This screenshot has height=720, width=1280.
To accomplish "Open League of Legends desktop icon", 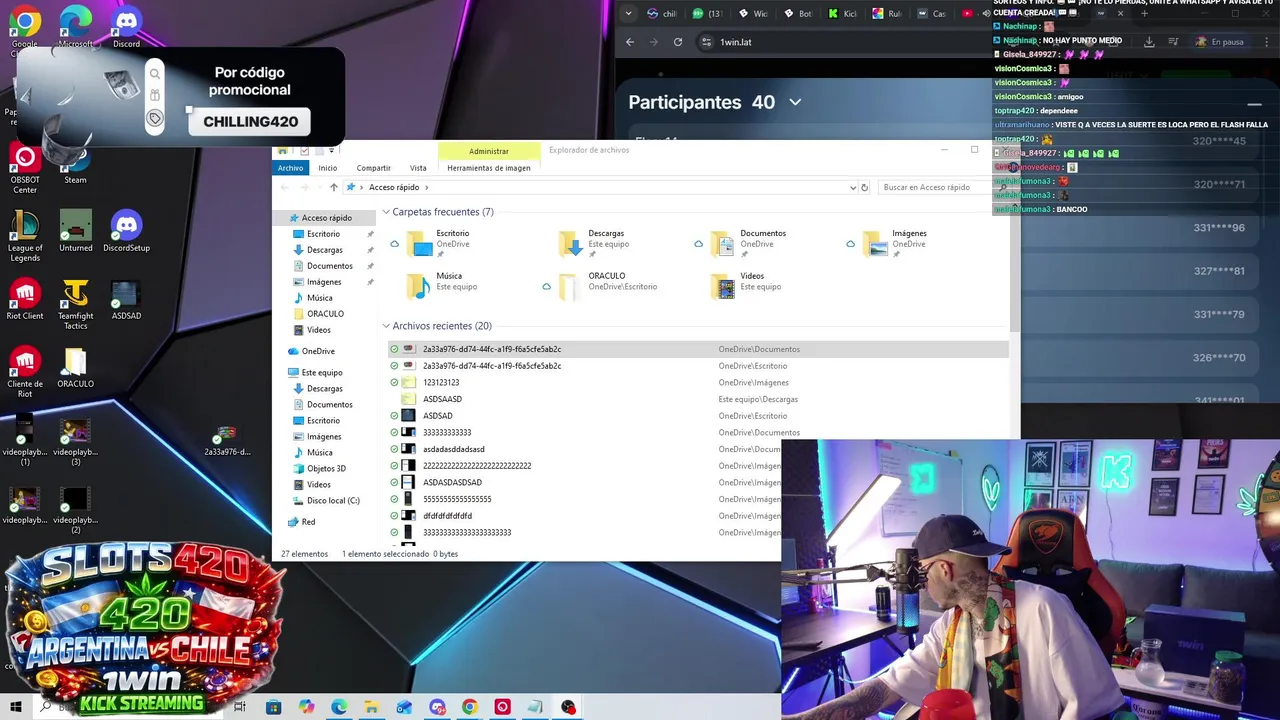I will point(25,236).
